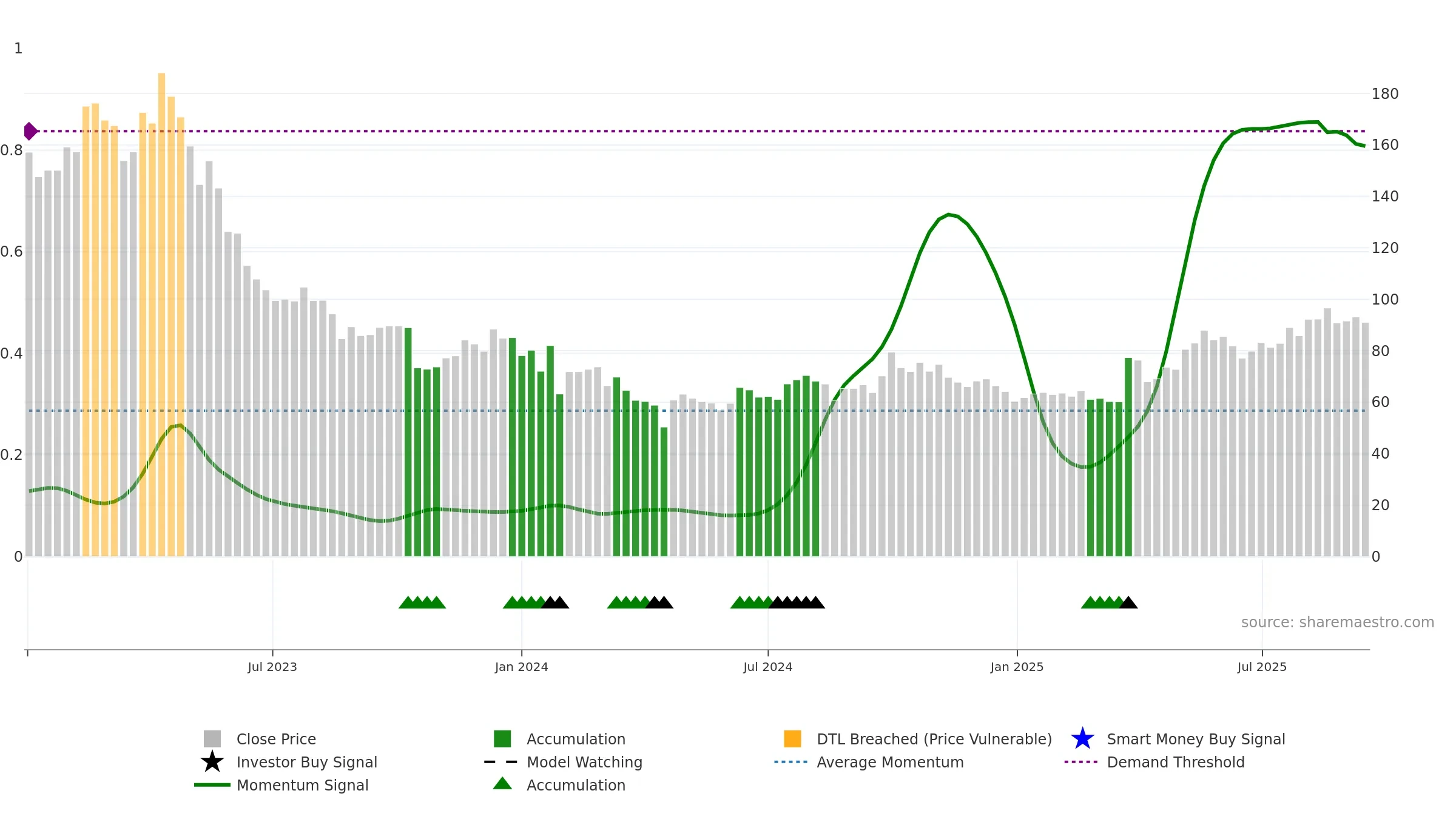Toggle the Investor Buy Signal legend label
1456x819 pixels.
[307, 762]
